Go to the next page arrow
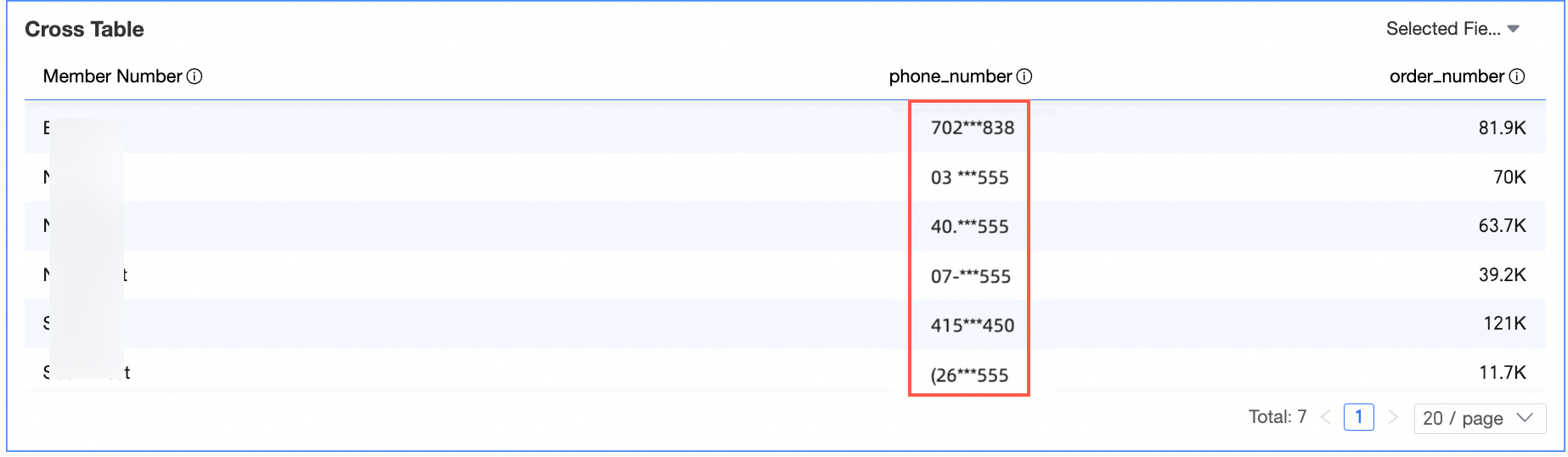Screen dimensions: 1568x457 [x=1392, y=417]
